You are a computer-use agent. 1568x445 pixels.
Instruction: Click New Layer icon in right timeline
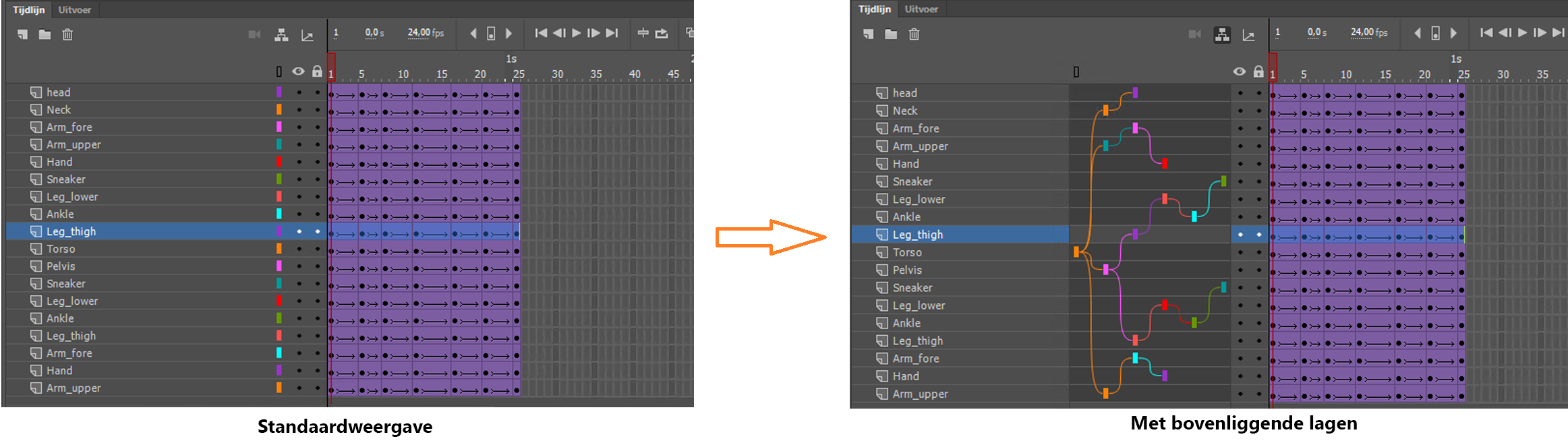(869, 34)
